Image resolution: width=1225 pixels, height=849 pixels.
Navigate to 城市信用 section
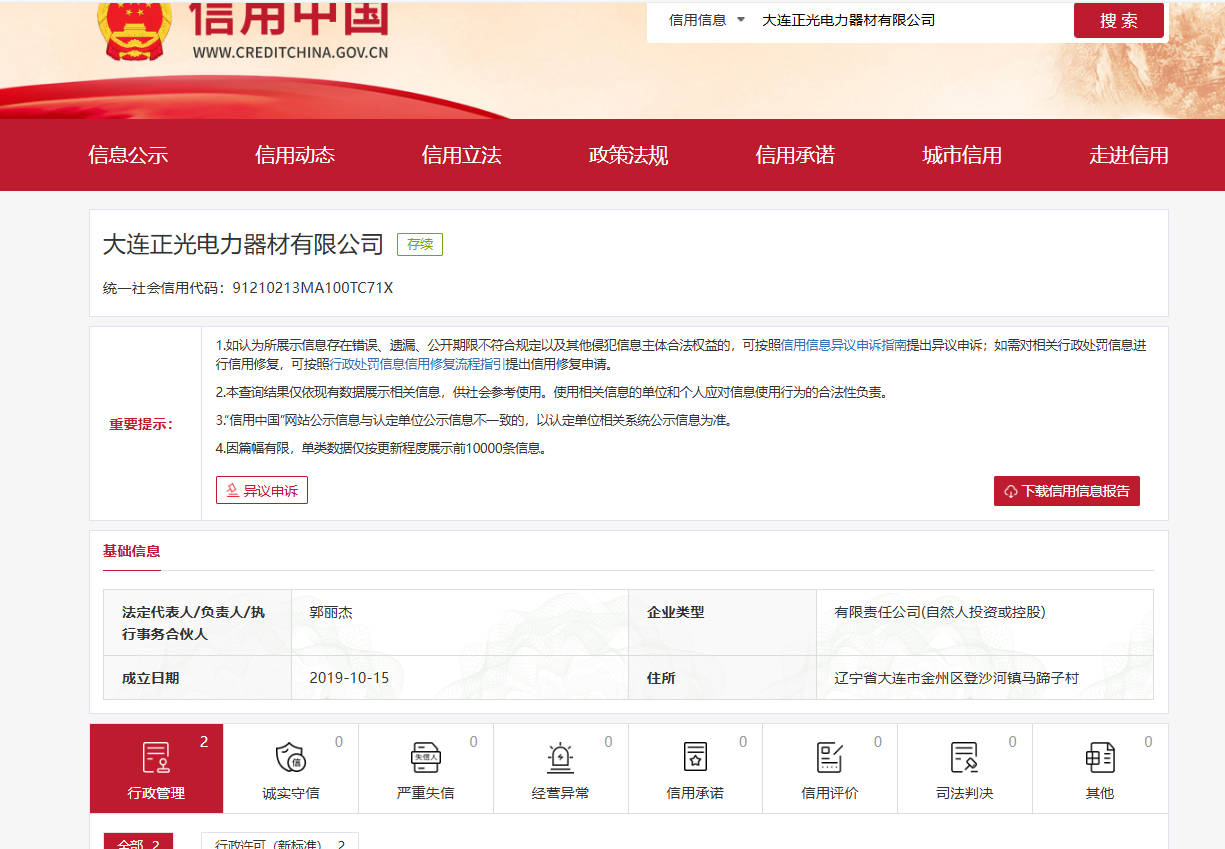point(962,155)
